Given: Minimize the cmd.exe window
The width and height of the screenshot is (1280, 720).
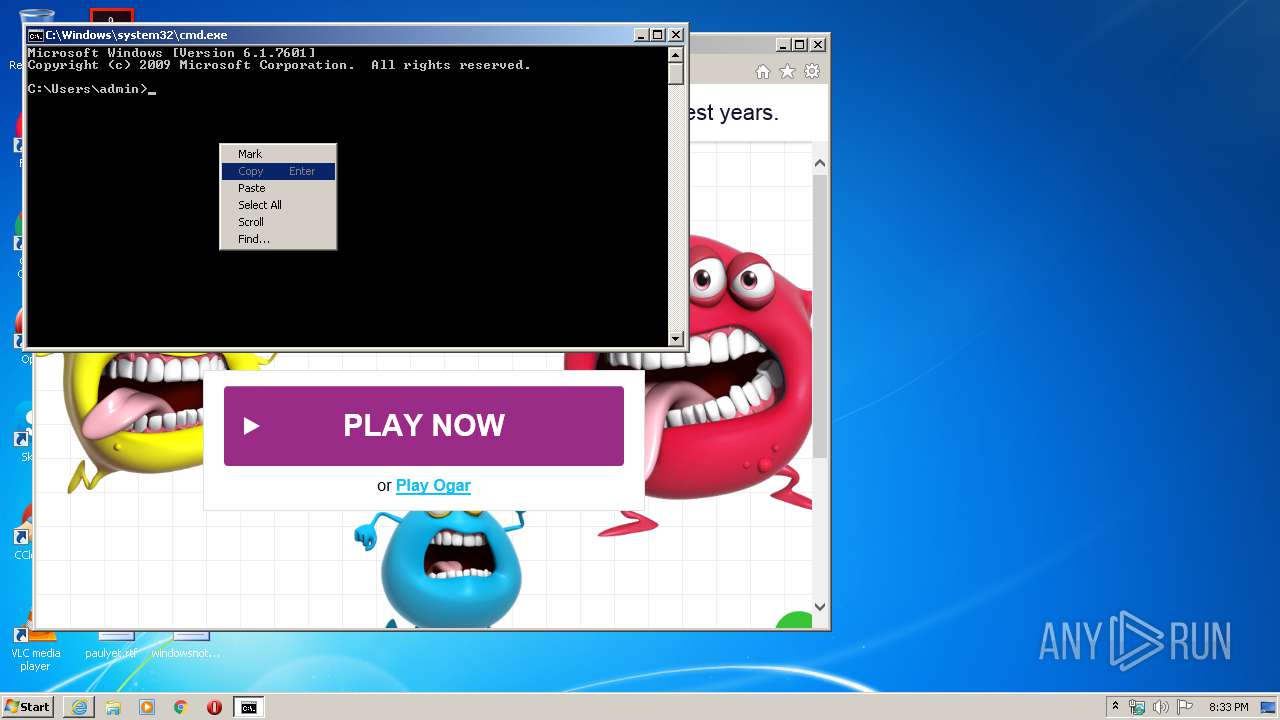Looking at the screenshot, I should (641, 35).
